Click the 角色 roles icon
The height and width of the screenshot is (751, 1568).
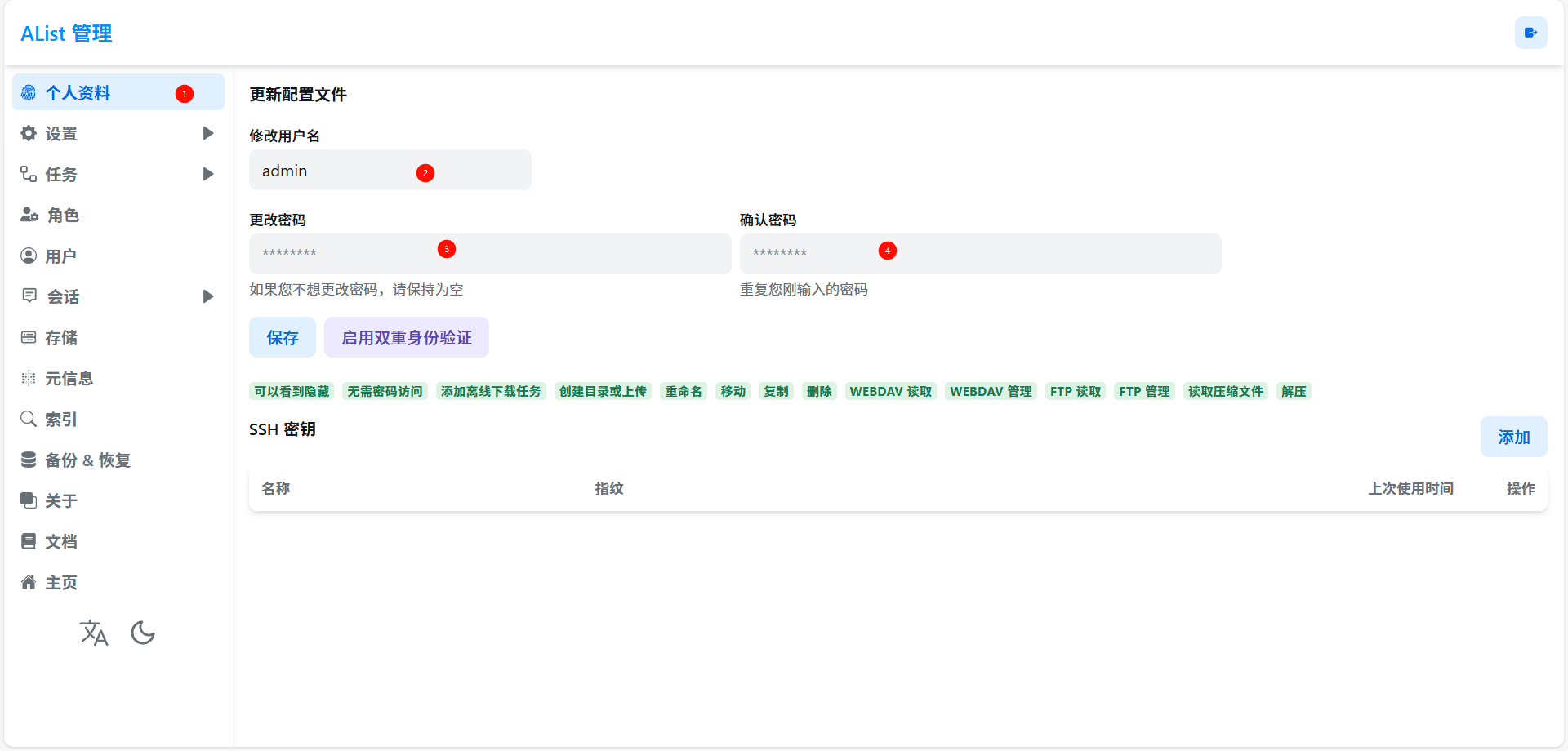29,215
